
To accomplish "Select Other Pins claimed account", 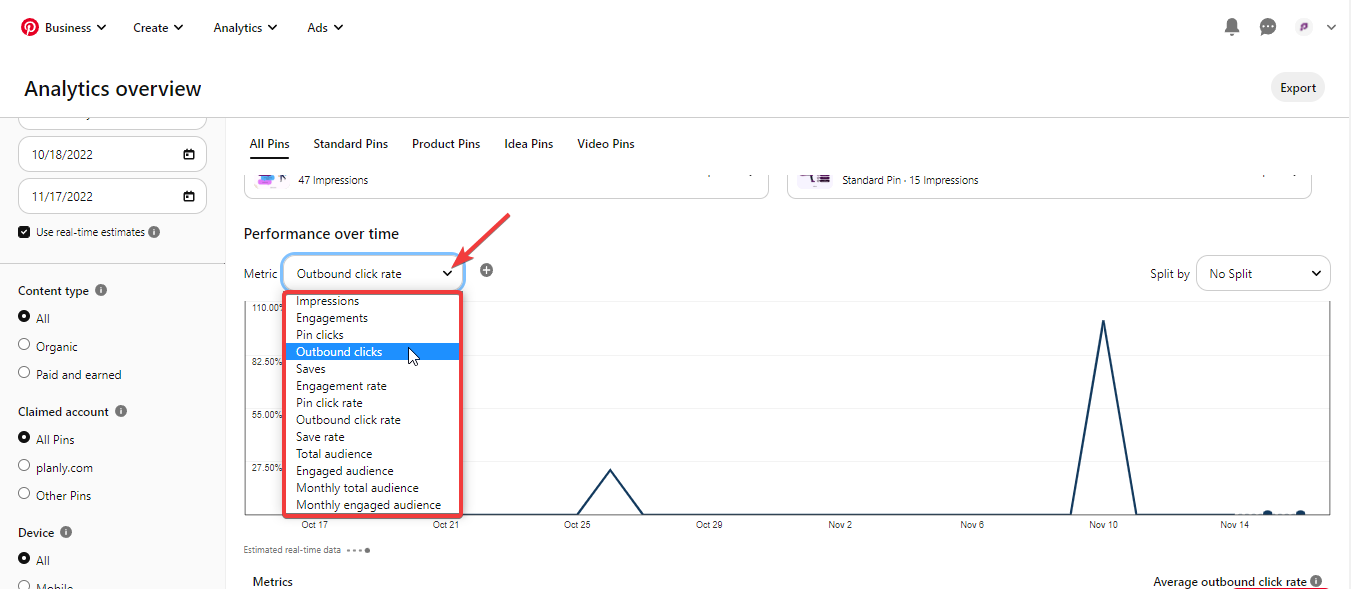I will (x=24, y=494).
